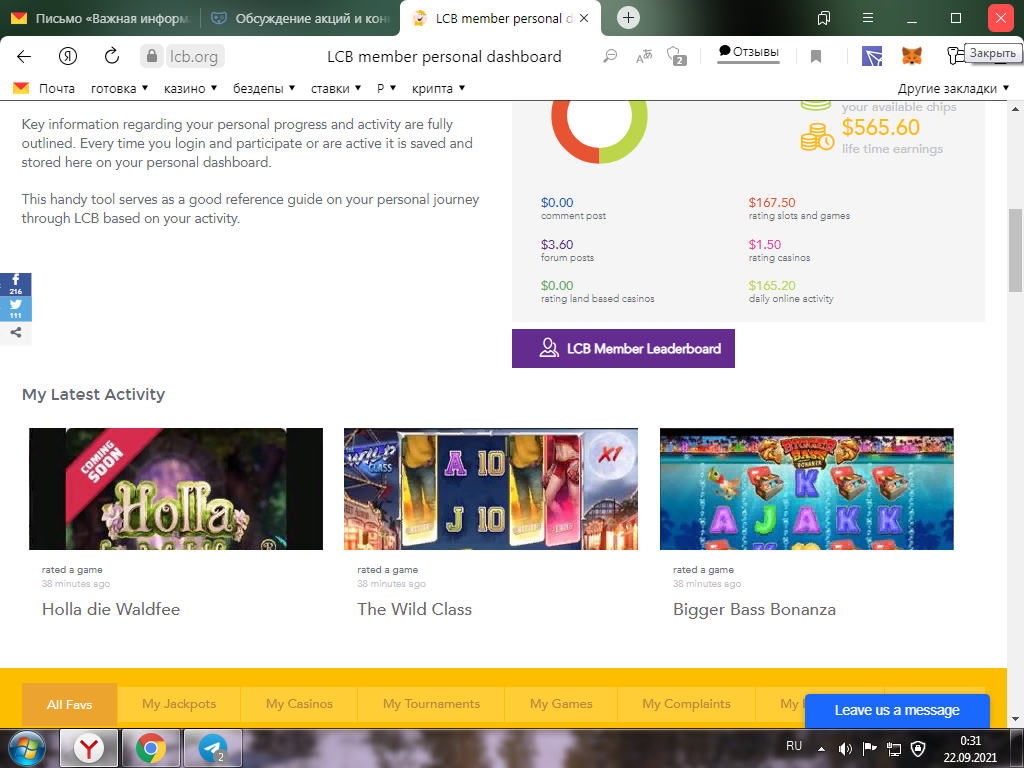Open the Protect shield icon with badge 2

click(x=676, y=56)
